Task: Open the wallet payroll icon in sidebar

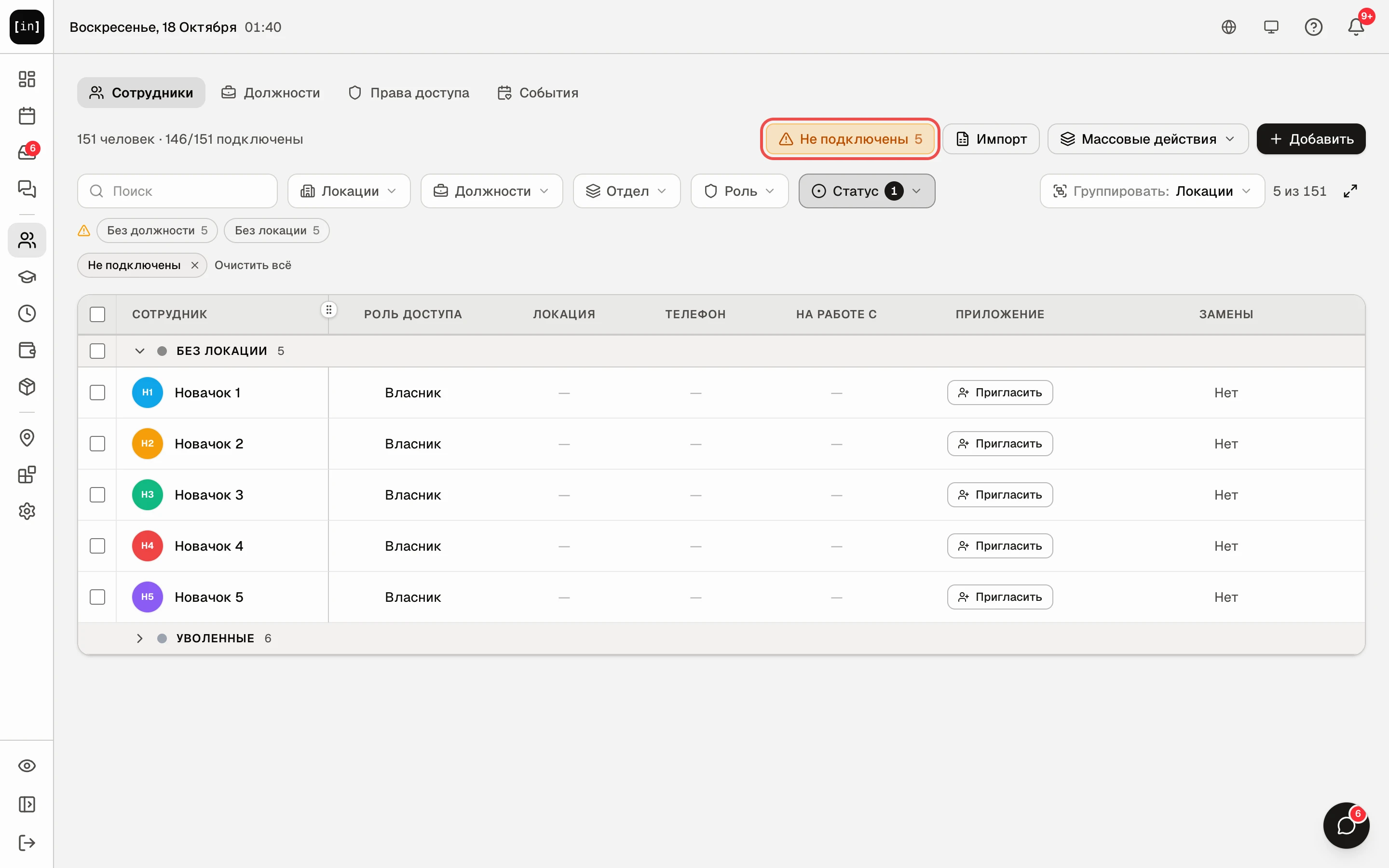Action: point(27,350)
